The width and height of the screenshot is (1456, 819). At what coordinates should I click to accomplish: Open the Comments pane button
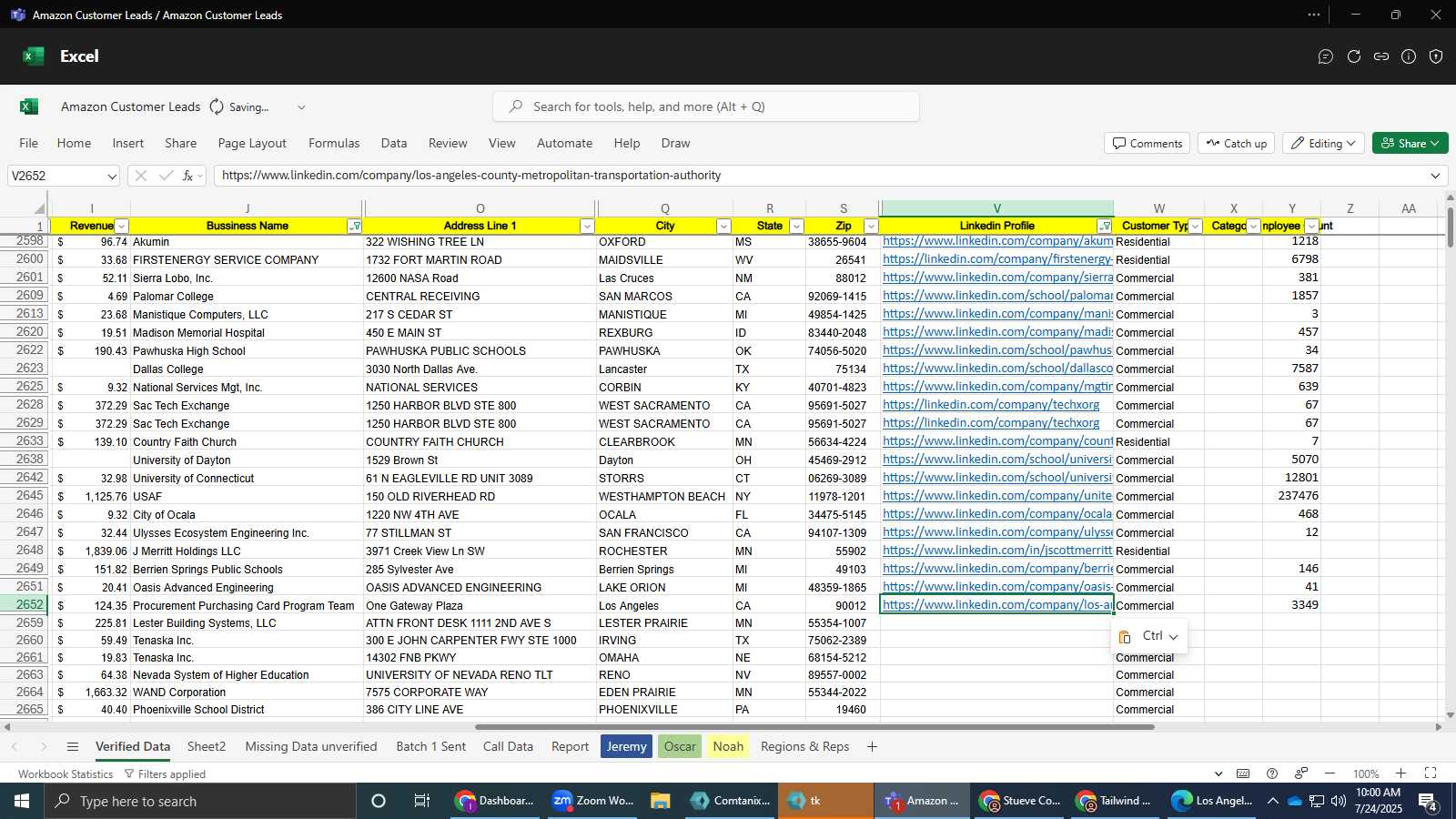[x=1147, y=143]
